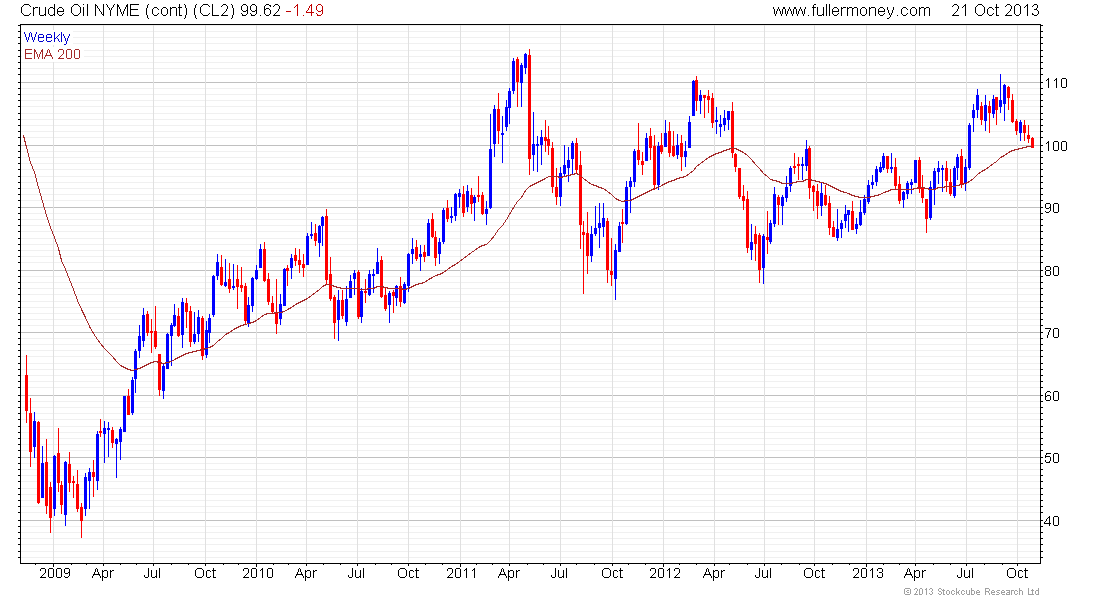Click the red price change -1.49

coord(304,11)
